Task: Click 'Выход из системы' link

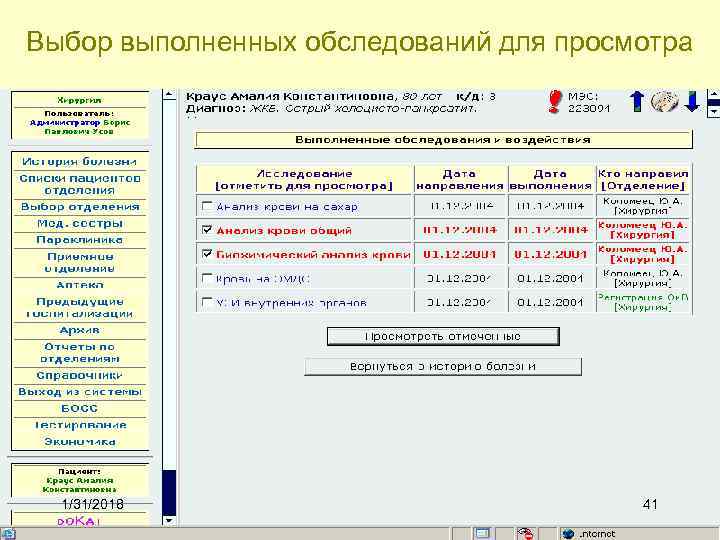Action: click(x=80, y=392)
